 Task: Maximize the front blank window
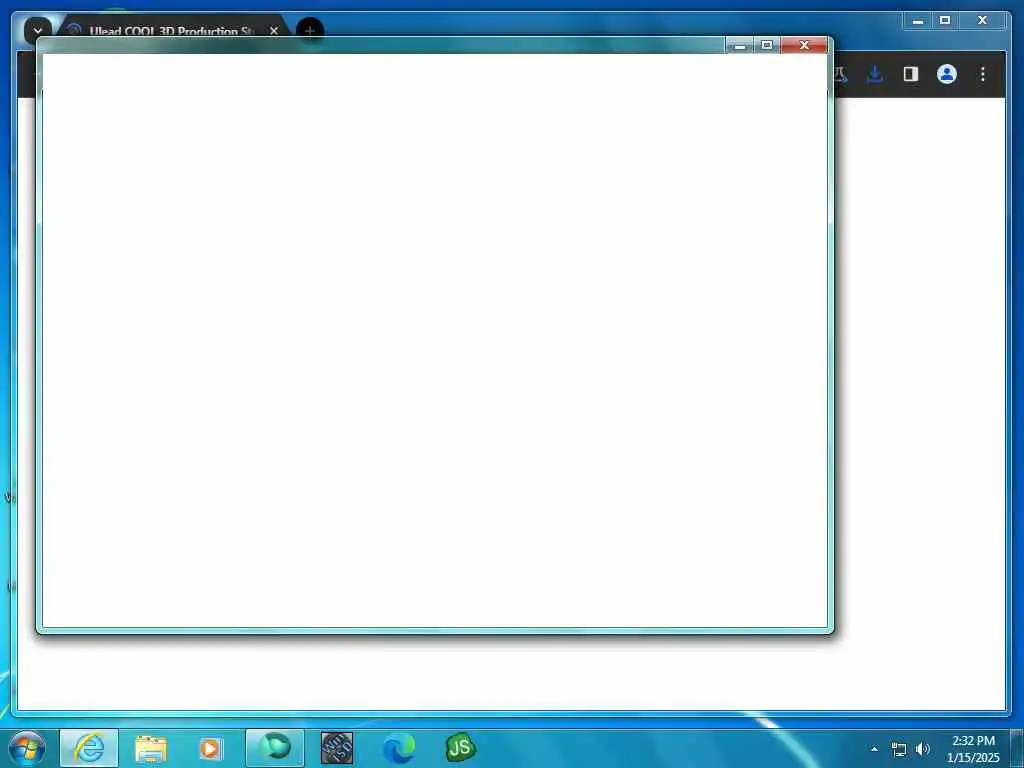click(767, 45)
